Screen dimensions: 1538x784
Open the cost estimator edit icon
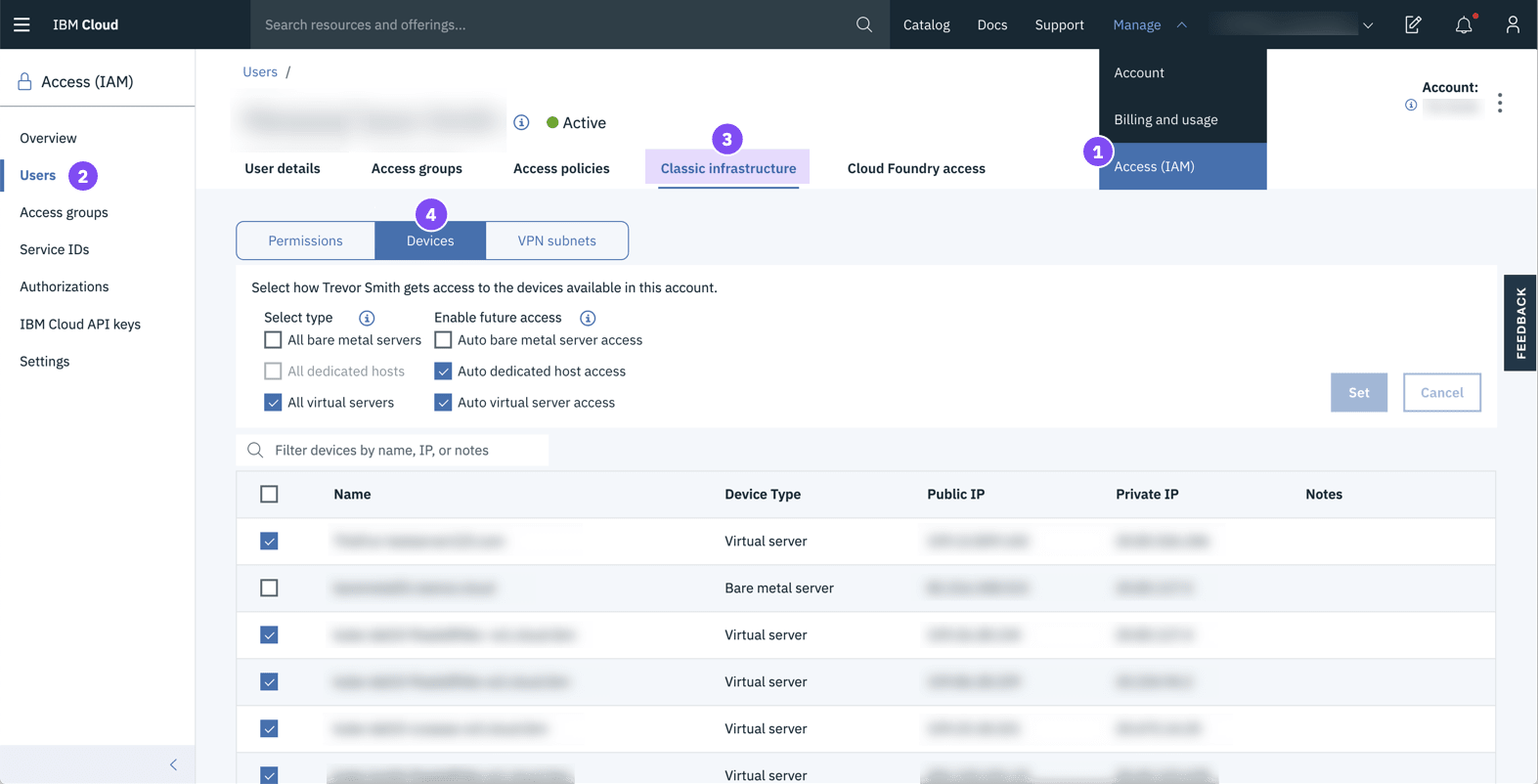[1413, 24]
